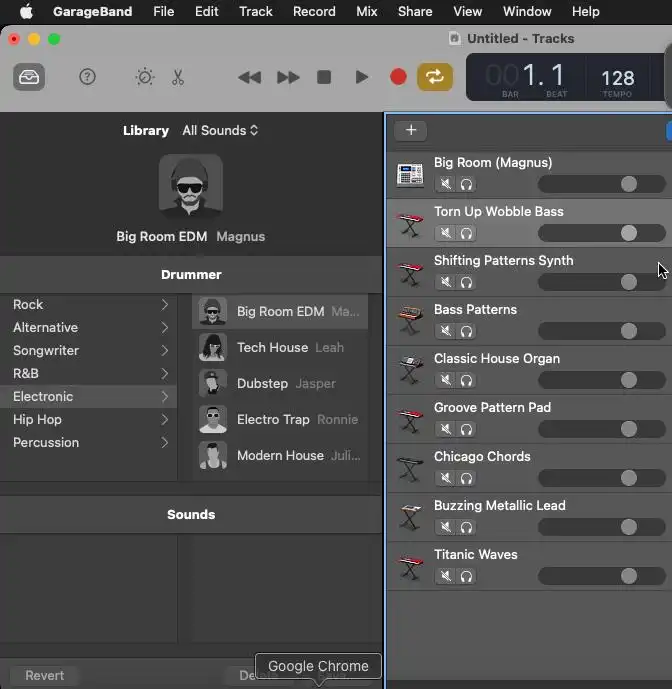Open the GarageBand application menu
The width and height of the screenshot is (672, 689).
(92, 11)
